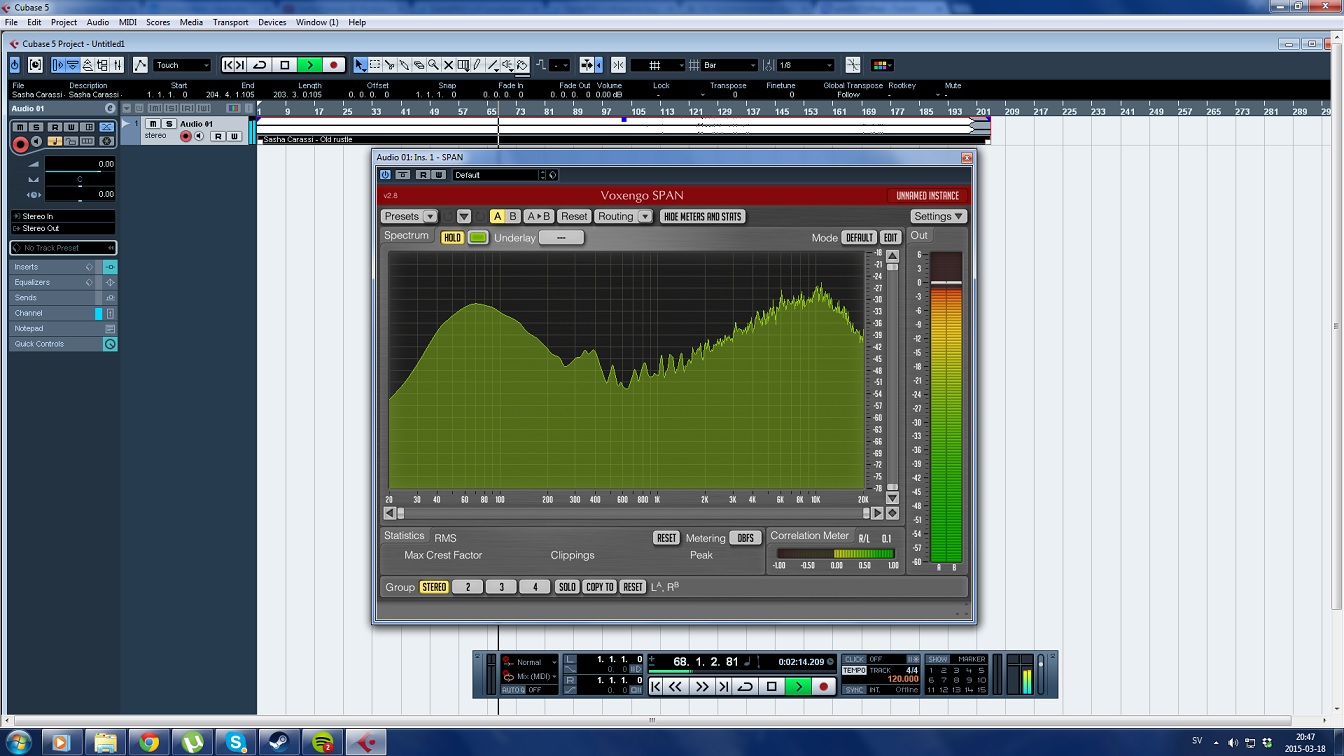The width and height of the screenshot is (1344, 756).
Task: Click the Google Chrome taskbar icon
Action: click(x=149, y=742)
